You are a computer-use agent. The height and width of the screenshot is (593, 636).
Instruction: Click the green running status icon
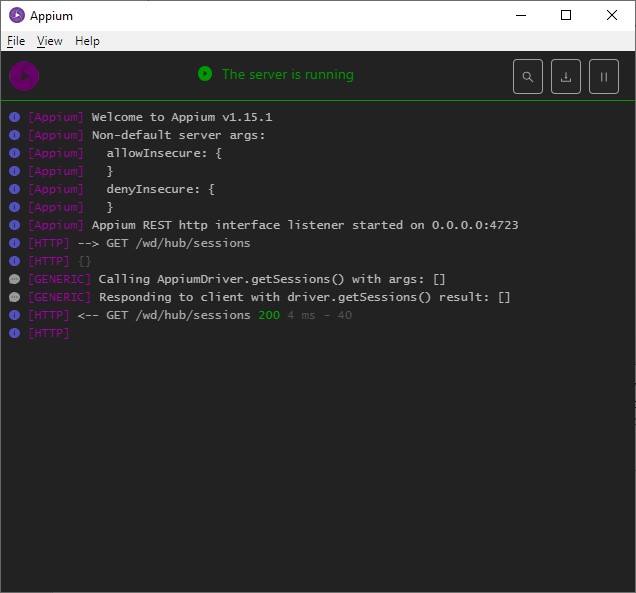tap(205, 74)
